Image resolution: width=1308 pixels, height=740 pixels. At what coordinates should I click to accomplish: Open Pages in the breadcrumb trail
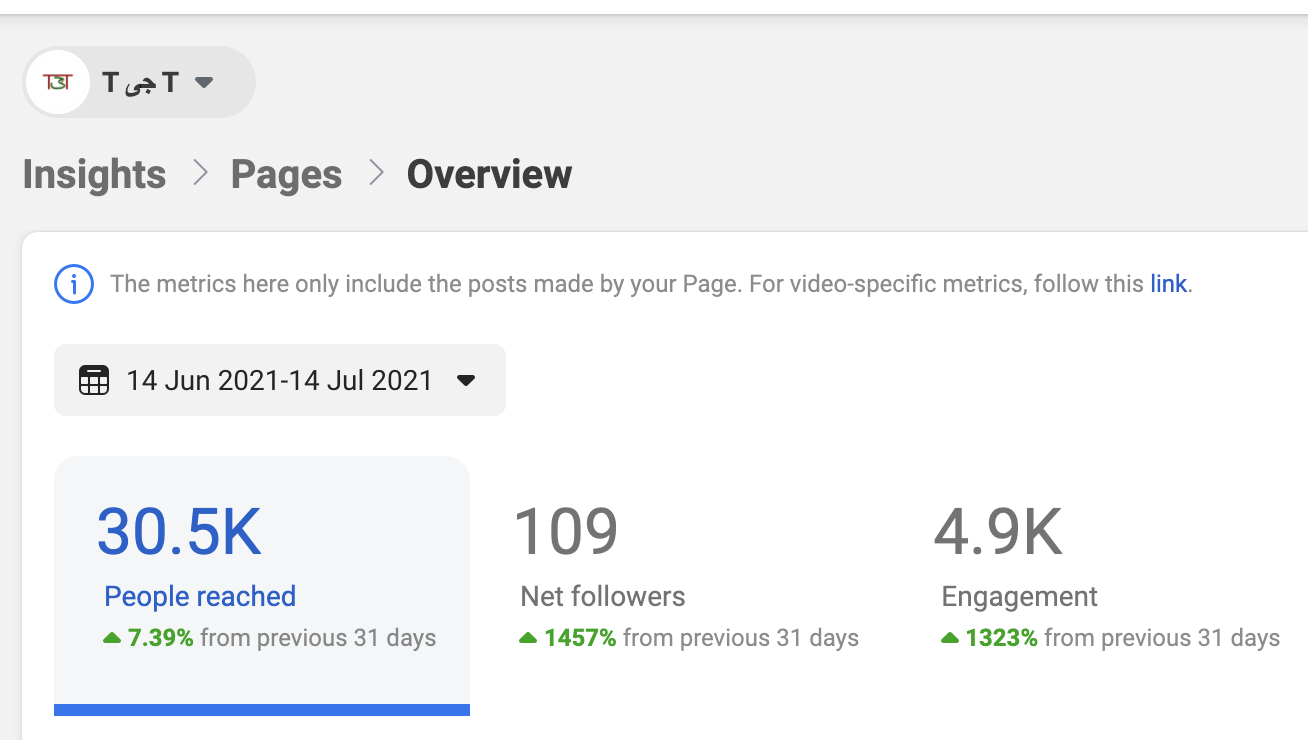[286, 174]
